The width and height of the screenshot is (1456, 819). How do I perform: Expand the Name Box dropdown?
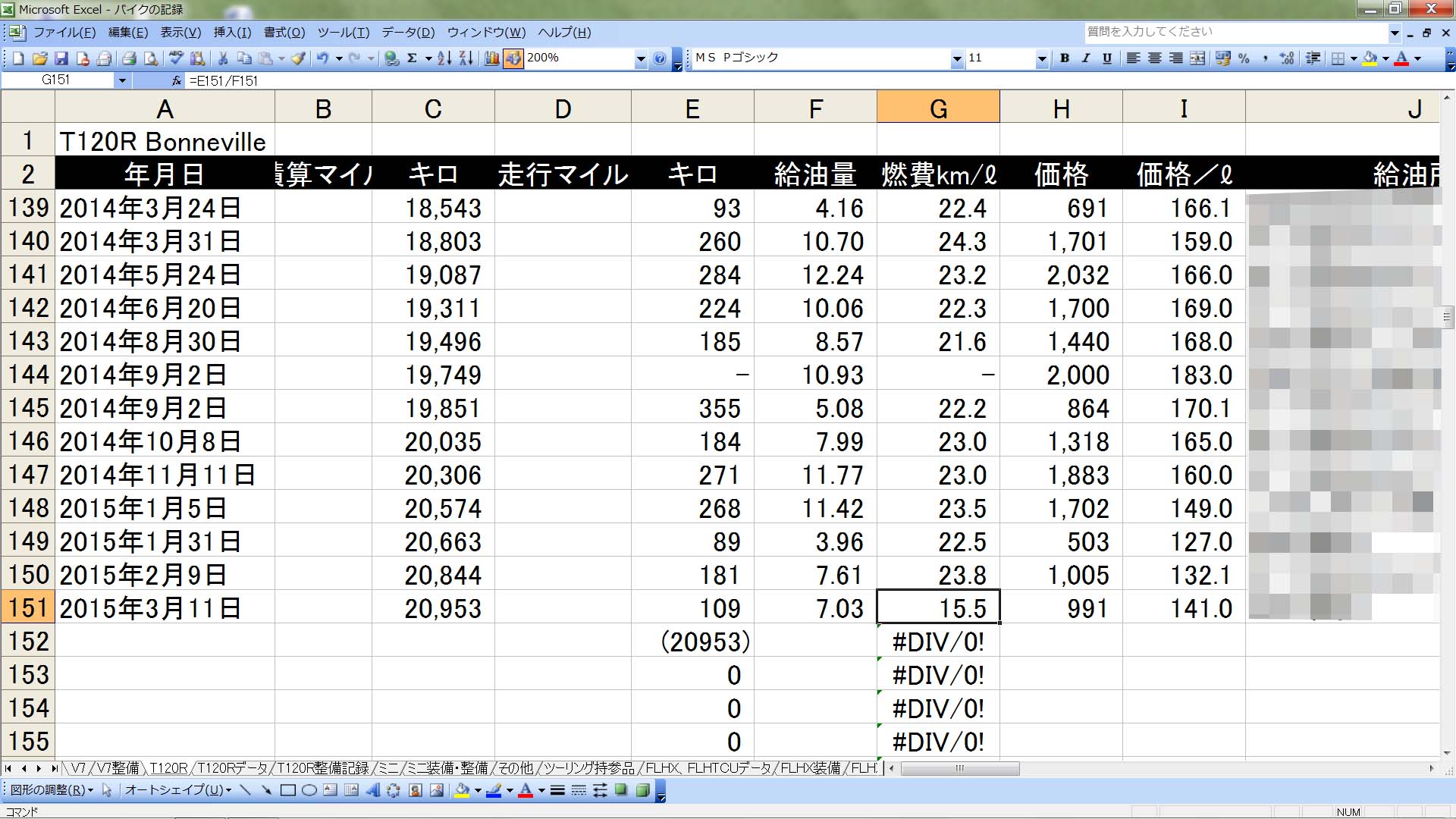pos(122,80)
